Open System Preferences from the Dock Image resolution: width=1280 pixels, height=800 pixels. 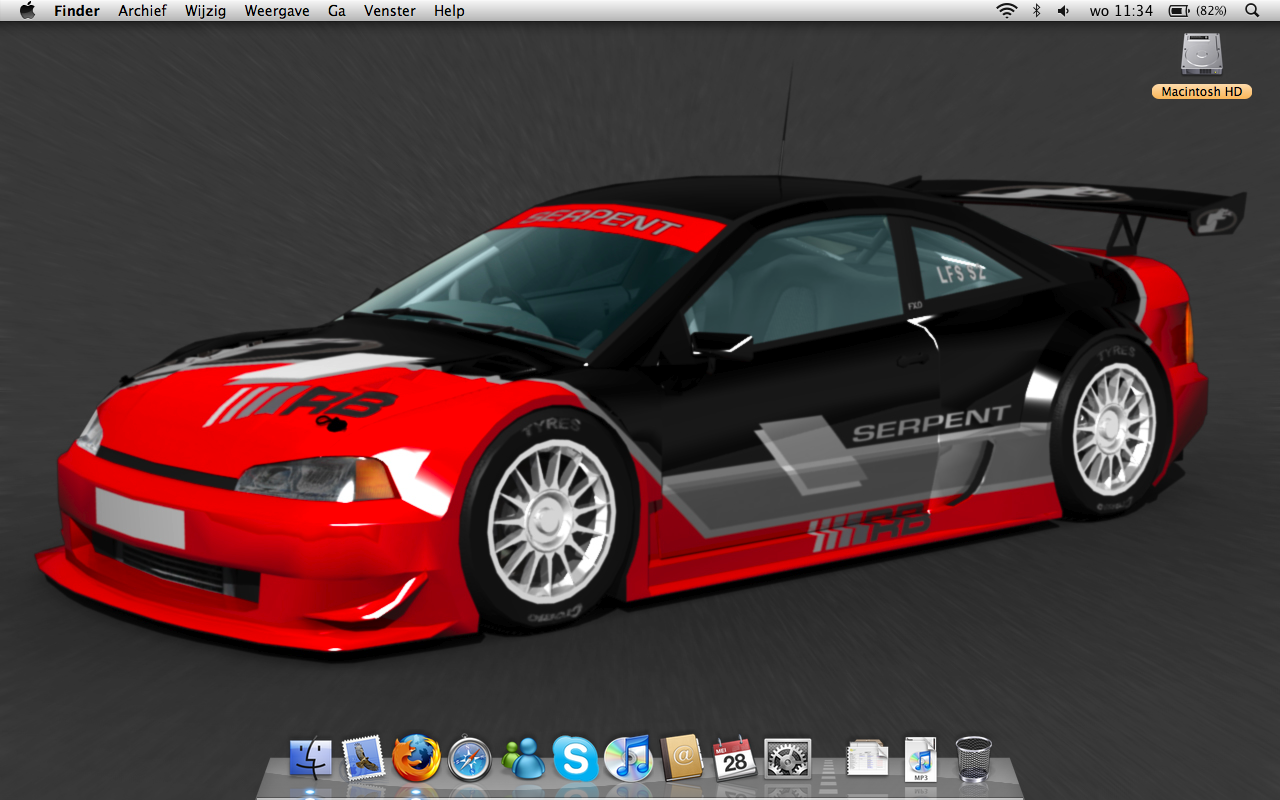787,759
